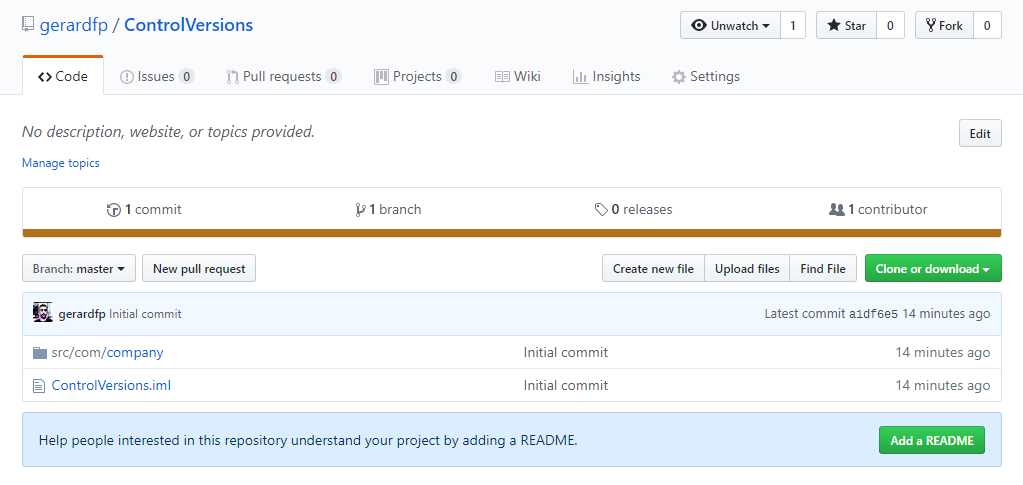The height and width of the screenshot is (485, 1023).
Task: Click the file icon beside ControlVersions.iml
Action: [40, 386]
